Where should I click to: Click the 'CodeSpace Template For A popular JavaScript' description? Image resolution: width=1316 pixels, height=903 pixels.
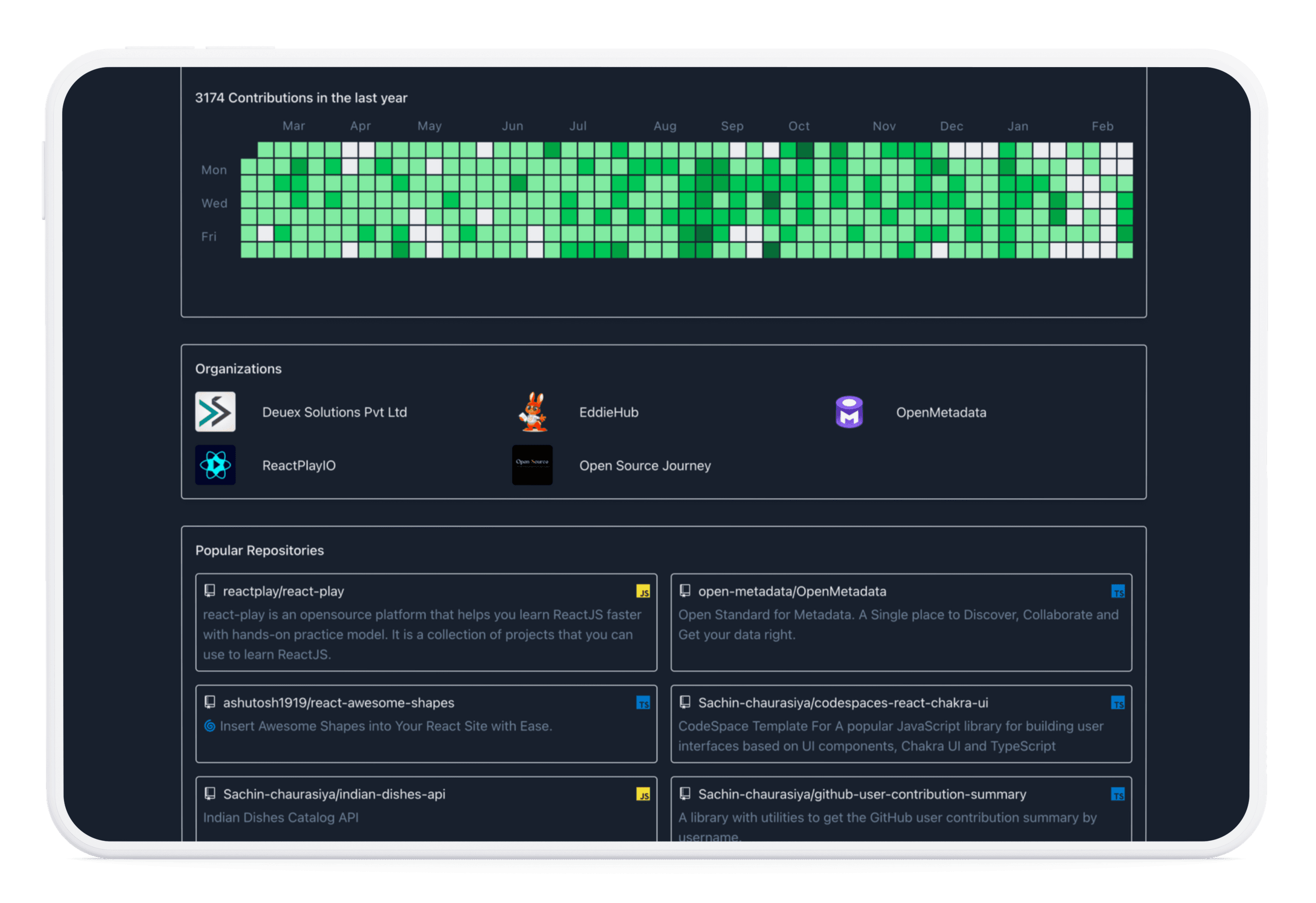(x=891, y=736)
